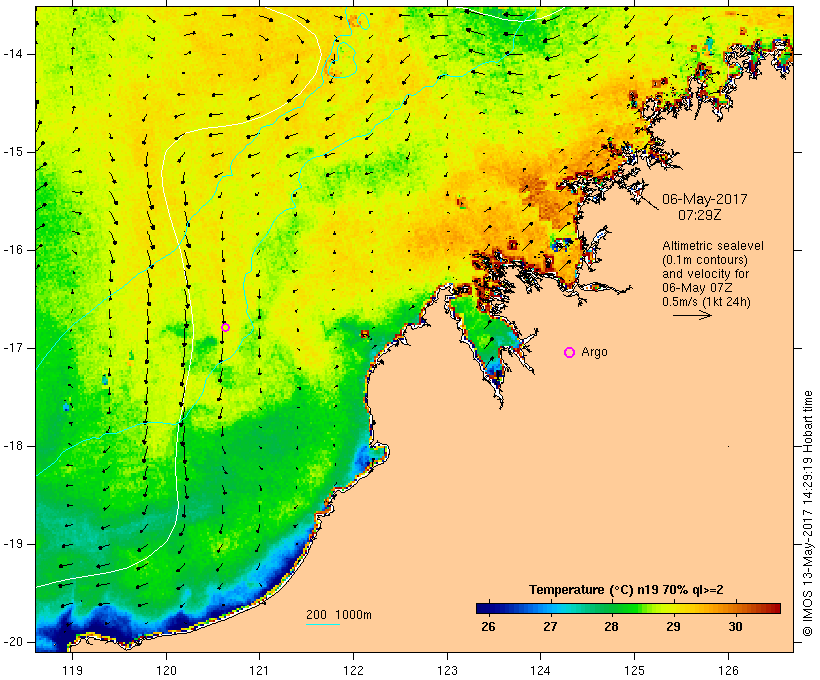Viewport: 820px width, 680px height.
Task: Click the colorbar tick label '29'
Action: 673,626
